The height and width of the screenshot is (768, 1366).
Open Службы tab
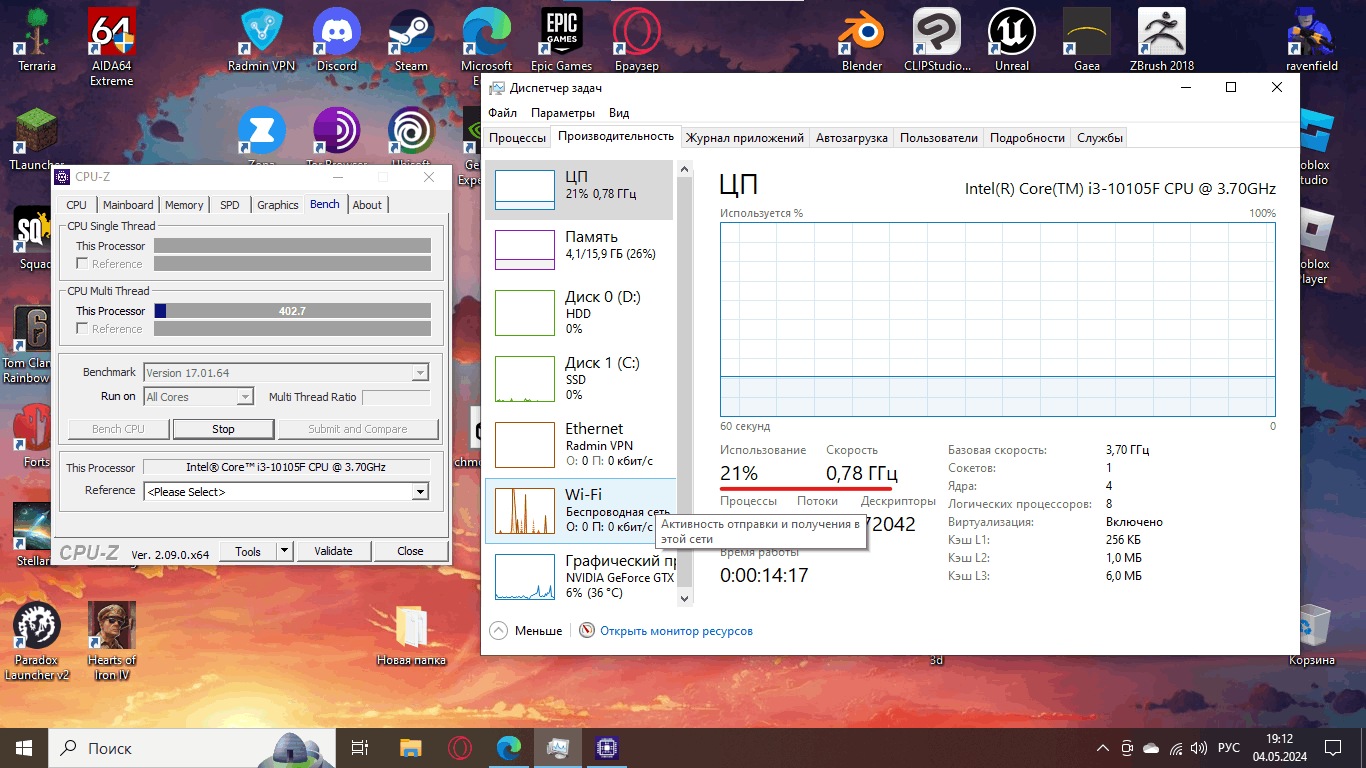(1100, 138)
